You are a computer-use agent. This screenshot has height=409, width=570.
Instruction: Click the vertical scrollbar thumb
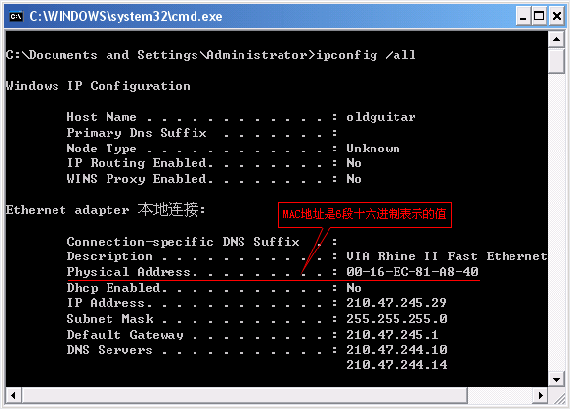pos(556,61)
